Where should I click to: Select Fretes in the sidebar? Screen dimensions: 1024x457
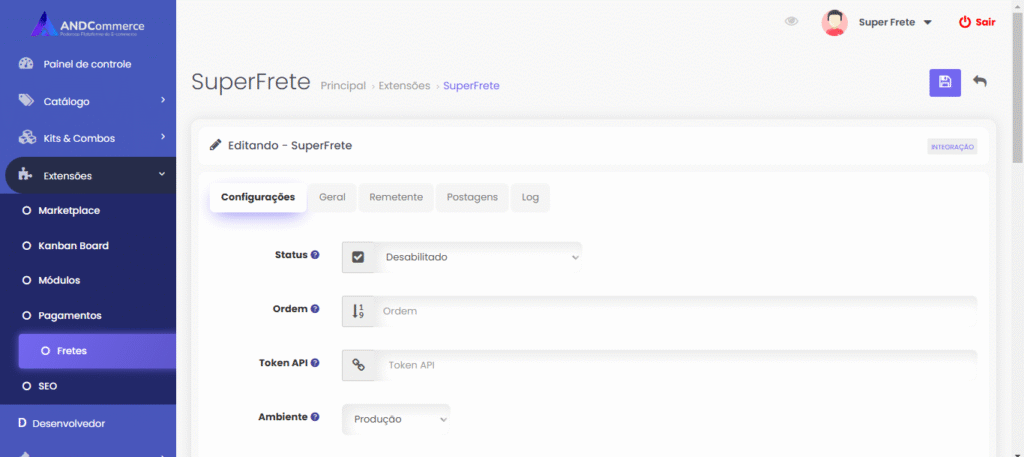(97, 351)
